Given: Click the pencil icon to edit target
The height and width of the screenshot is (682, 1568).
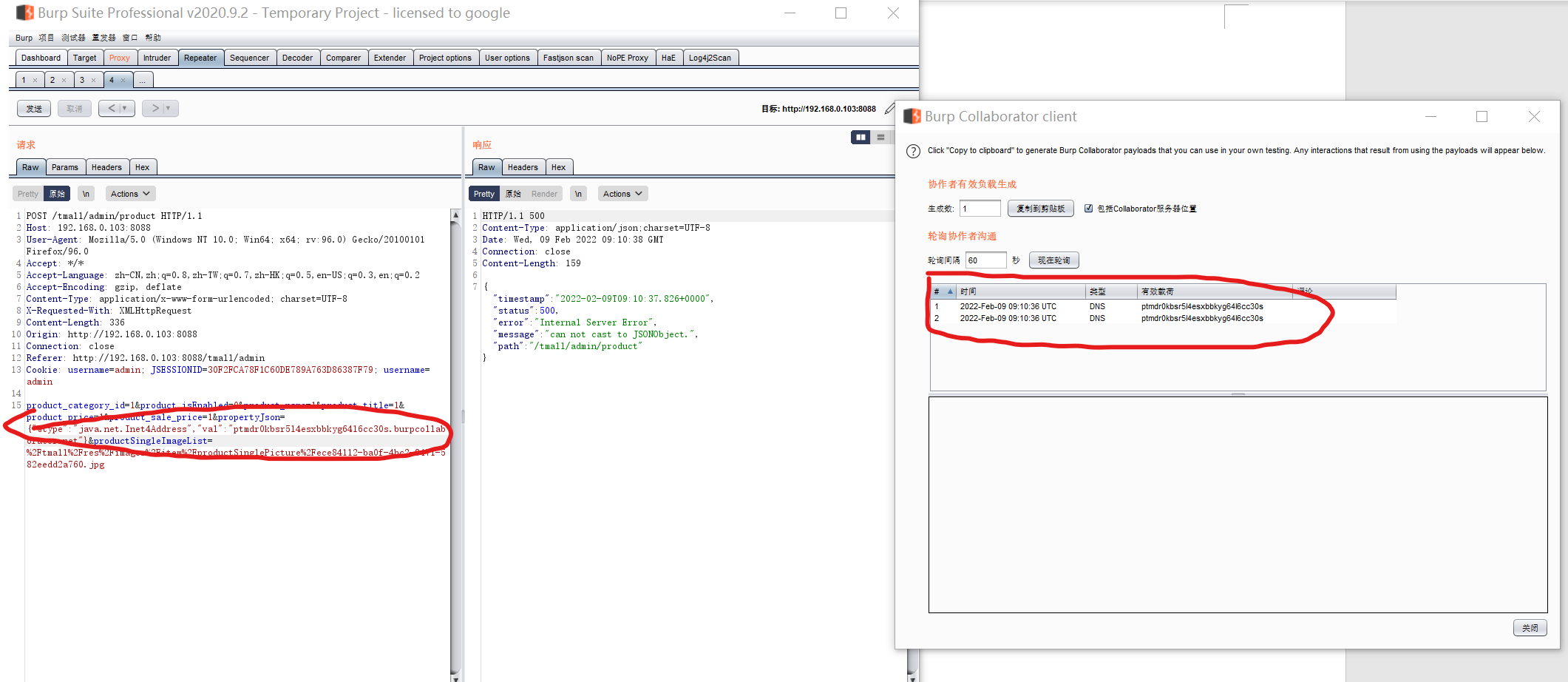Looking at the screenshot, I should point(889,109).
